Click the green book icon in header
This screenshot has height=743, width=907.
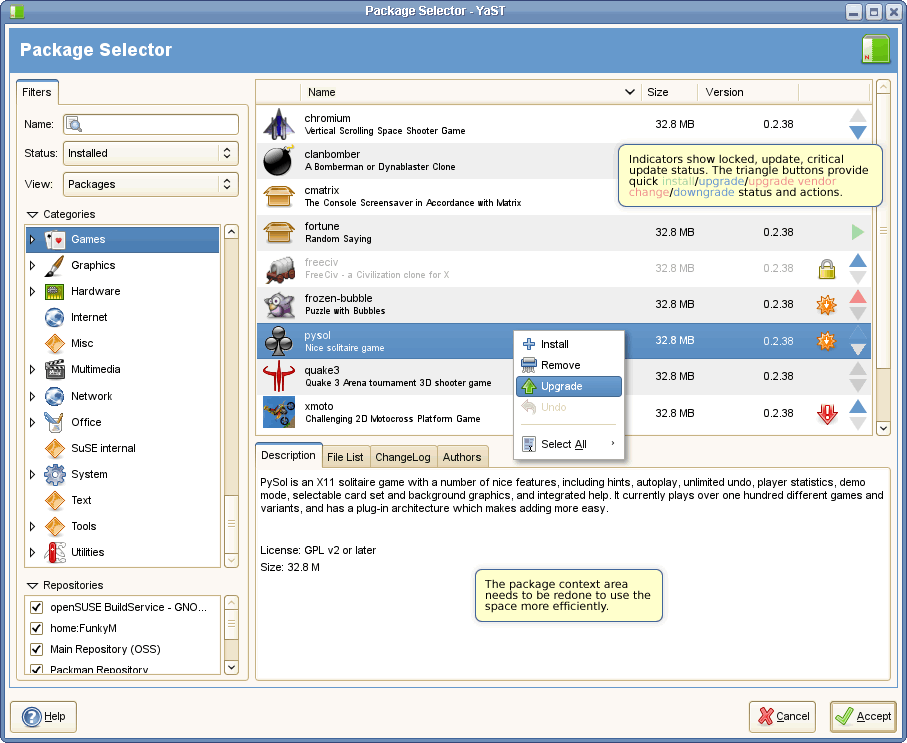[875, 49]
